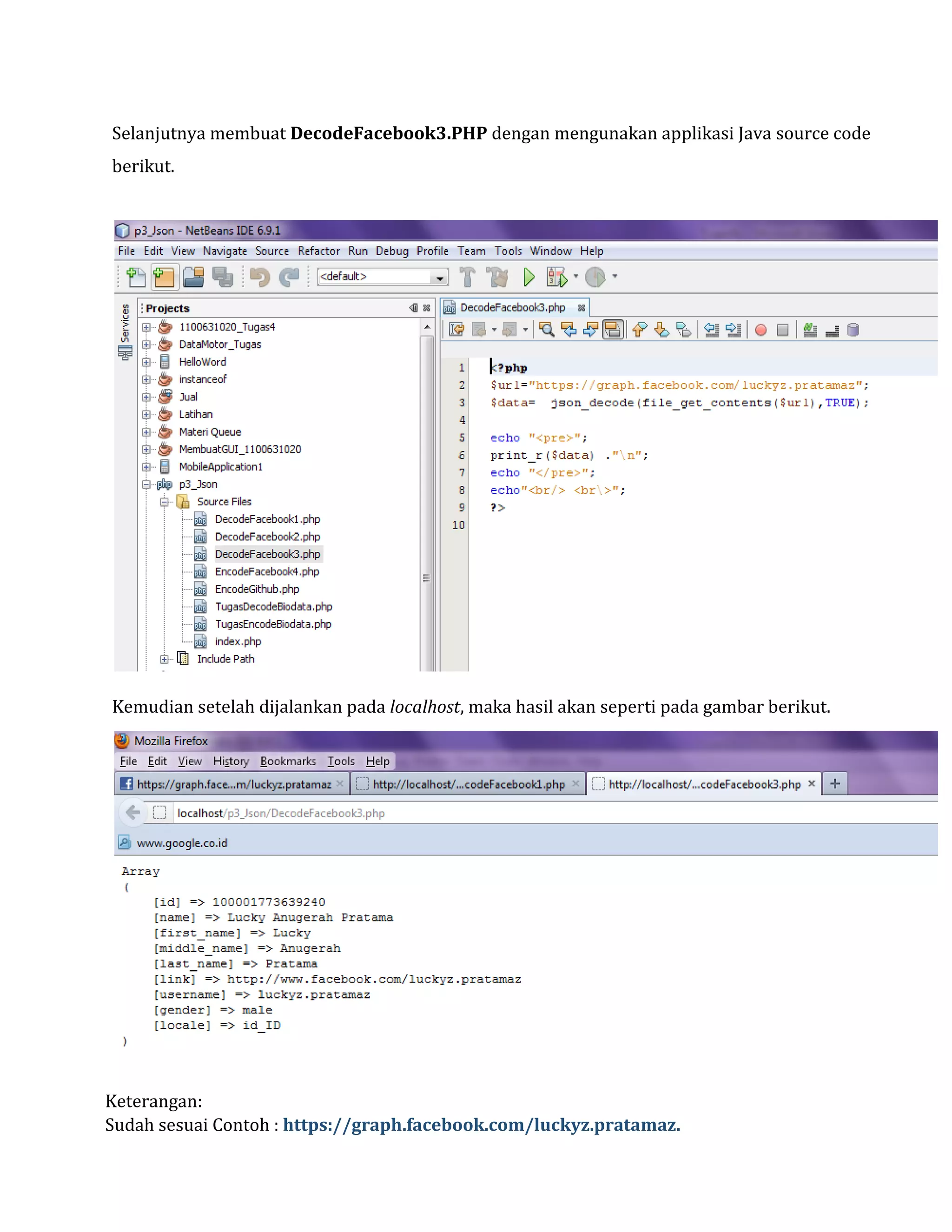Viewport: 952px width, 1232px height.
Task: Run the main project with green arrow
Action: tap(529, 277)
